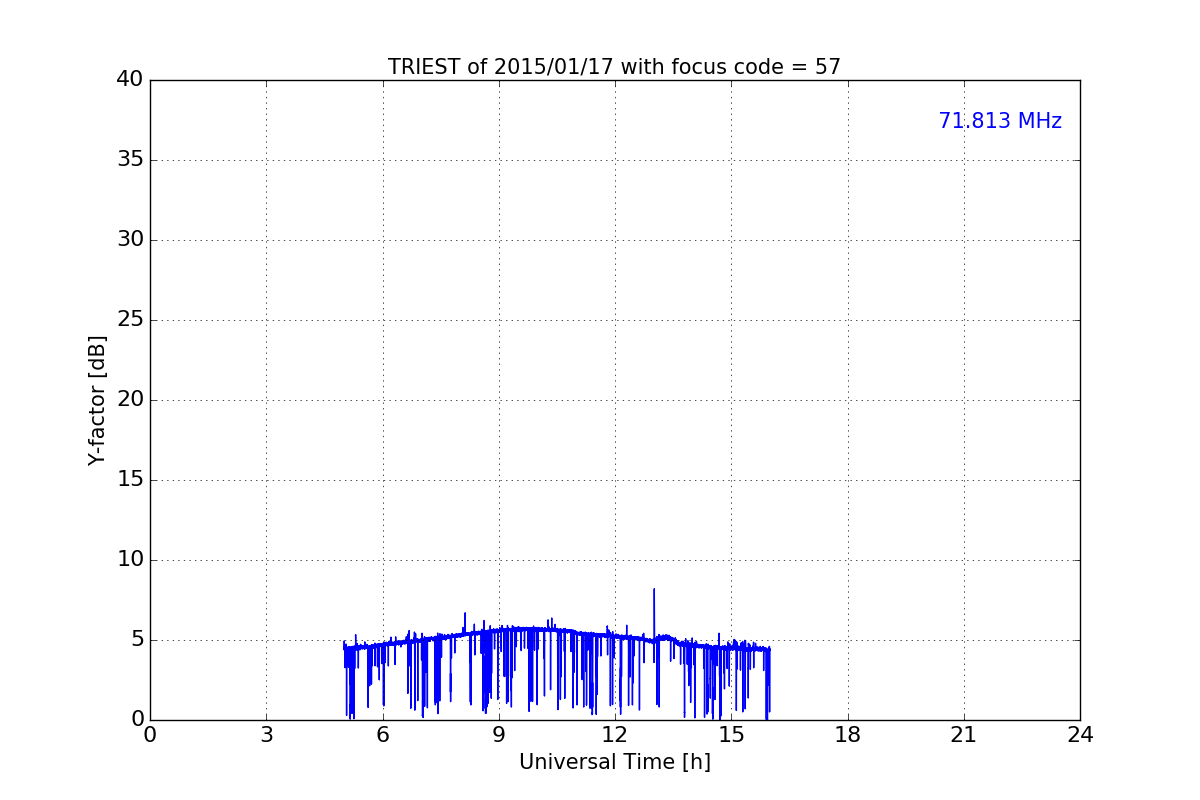Click the y-axis tick label "35"
The image size is (1200, 800).
[130, 160]
